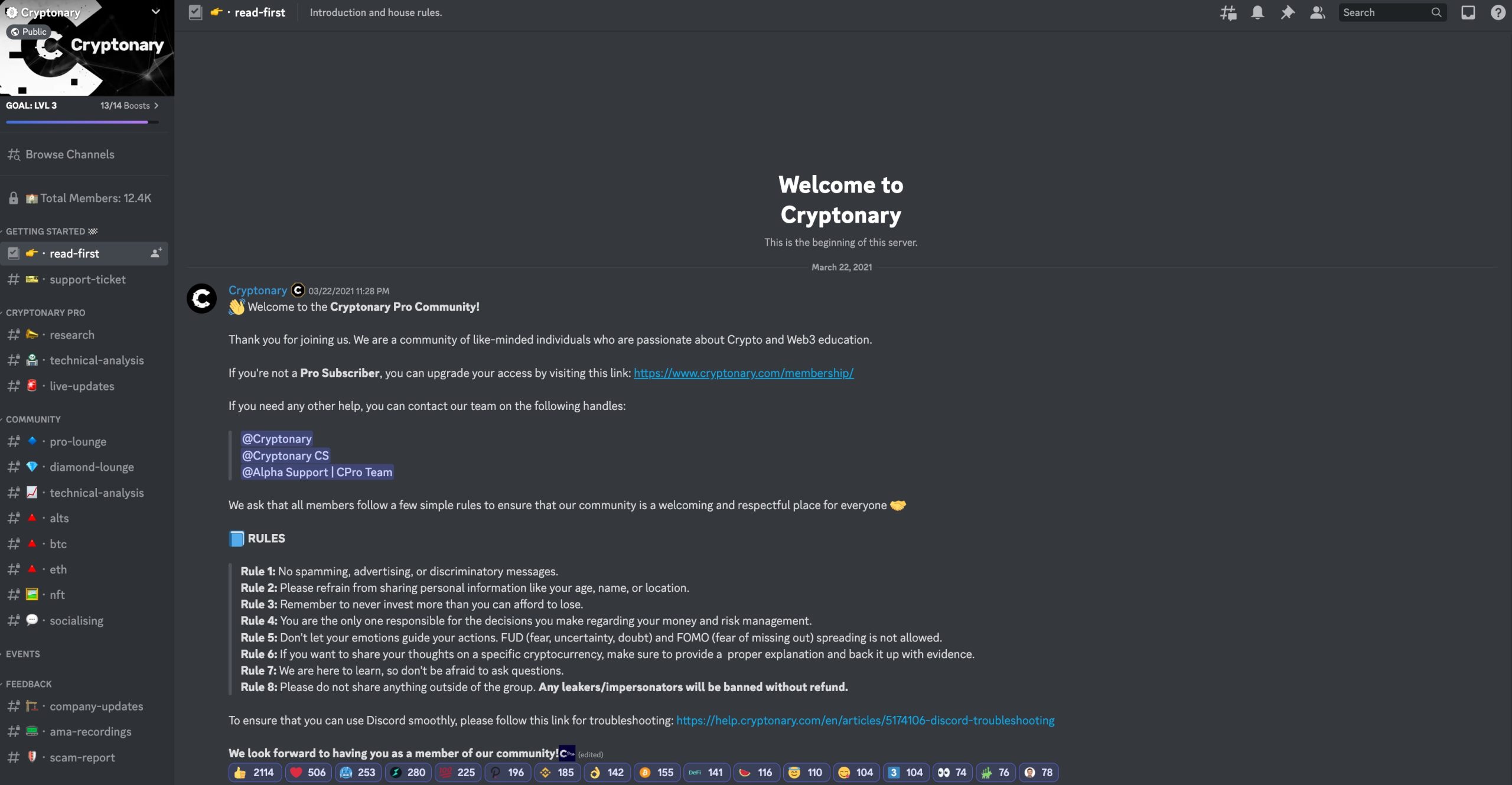Image resolution: width=1512 pixels, height=785 pixels.
Task: Open the discord-troubleshooting help link
Action: tap(865, 720)
